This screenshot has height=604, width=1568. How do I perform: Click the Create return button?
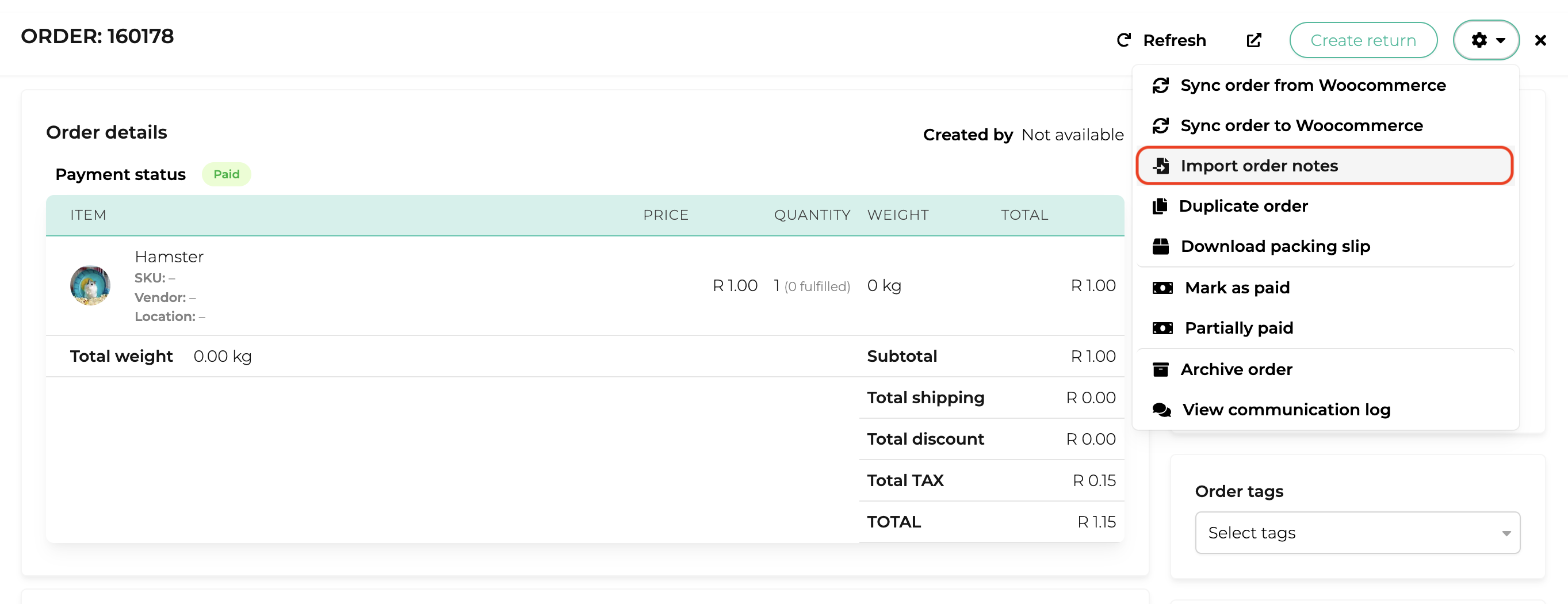(1363, 40)
